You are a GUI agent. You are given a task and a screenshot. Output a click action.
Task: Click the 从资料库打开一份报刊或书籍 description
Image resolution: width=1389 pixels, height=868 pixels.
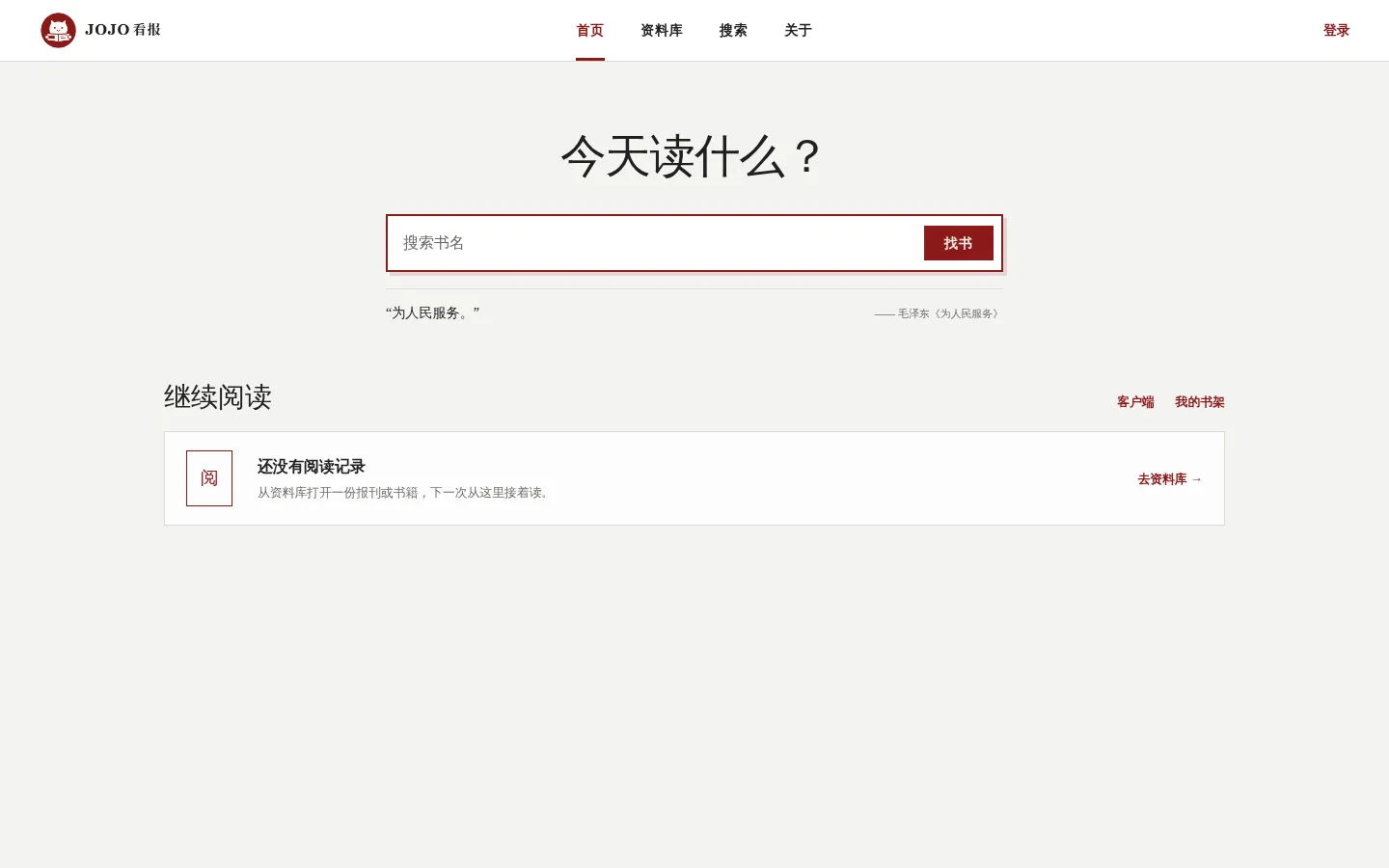[406, 493]
